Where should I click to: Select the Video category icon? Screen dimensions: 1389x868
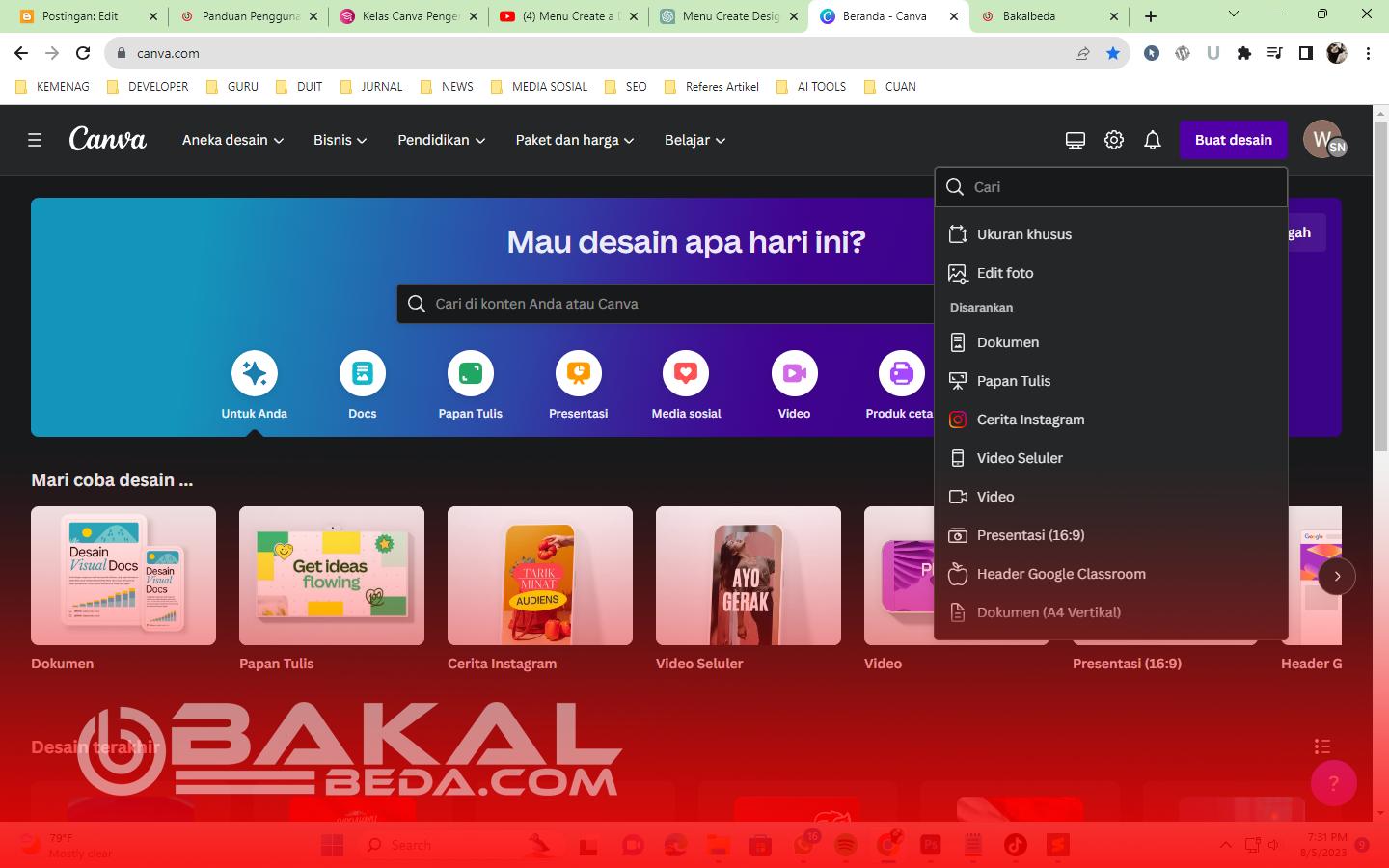pyautogui.click(x=795, y=373)
